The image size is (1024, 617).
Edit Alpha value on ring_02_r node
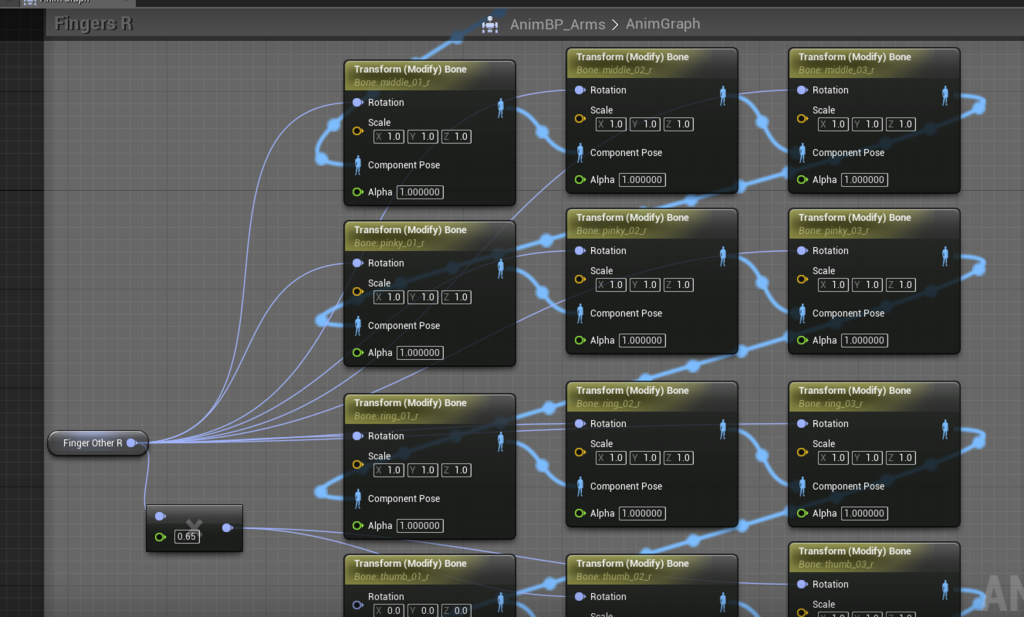pos(642,513)
